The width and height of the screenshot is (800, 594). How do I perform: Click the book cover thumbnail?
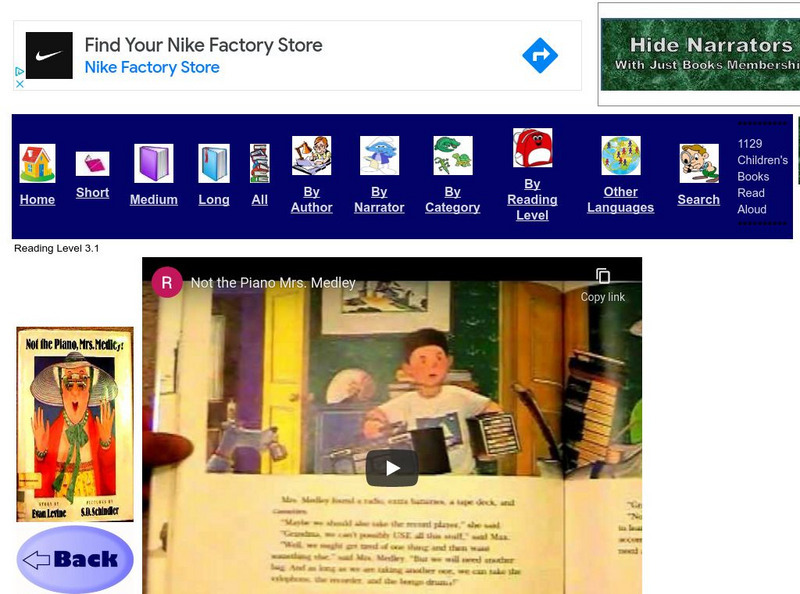(x=75, y=424)
